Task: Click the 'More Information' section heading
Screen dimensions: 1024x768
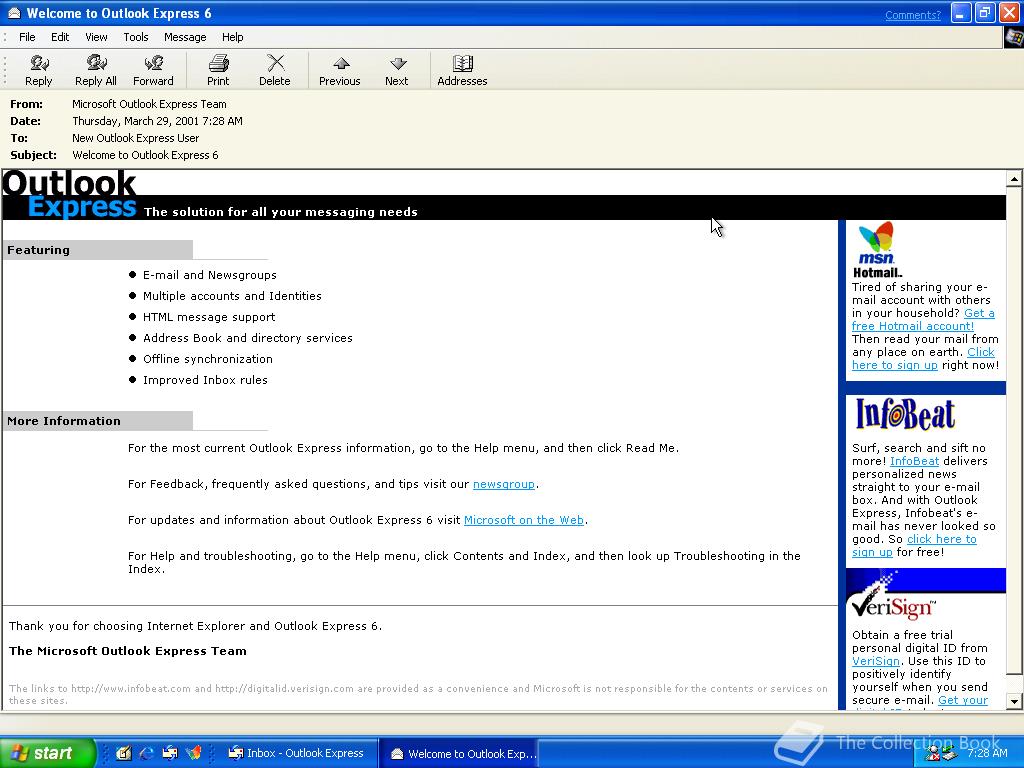Action: pyautogui.click(x=63, y=421)
